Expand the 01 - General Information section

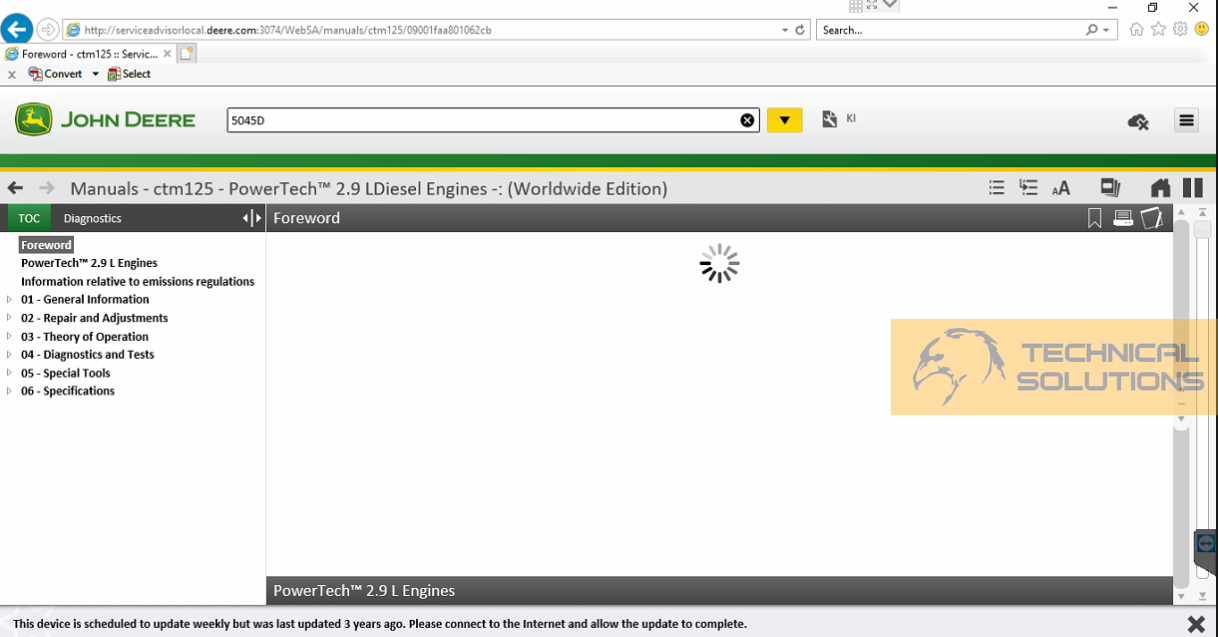coord(10,299)
